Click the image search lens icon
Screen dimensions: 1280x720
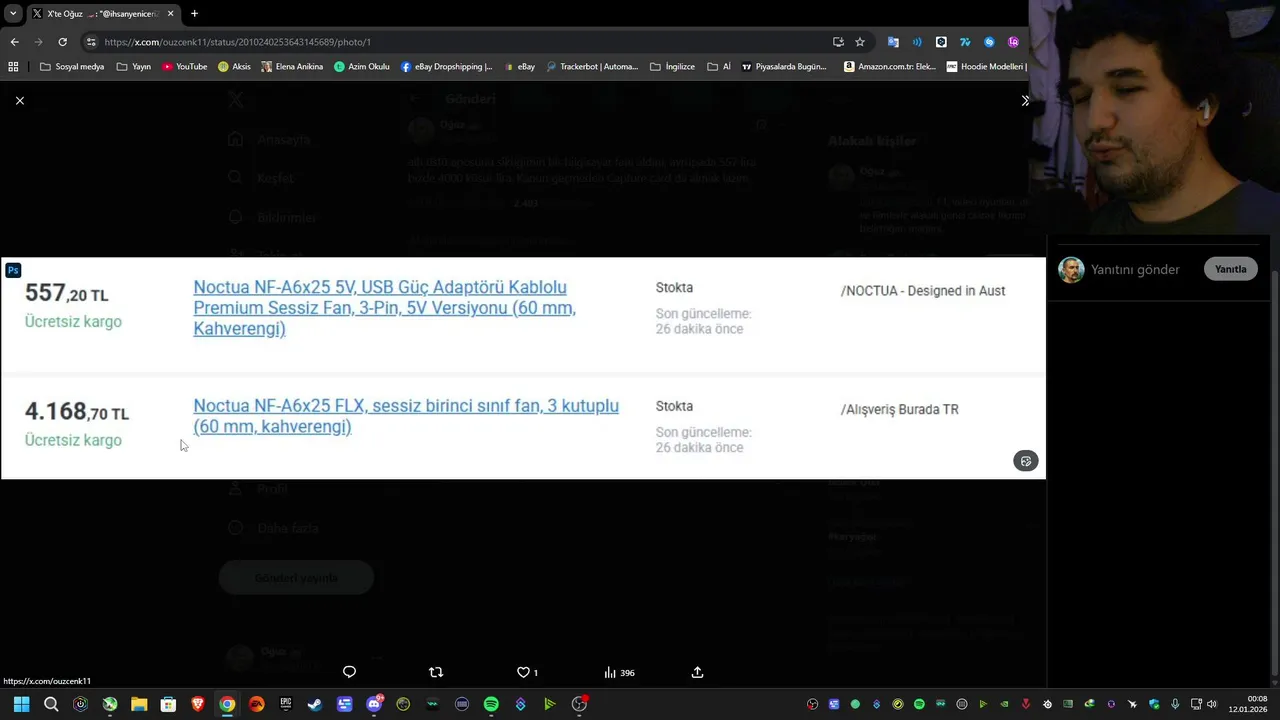(1025, 461)
